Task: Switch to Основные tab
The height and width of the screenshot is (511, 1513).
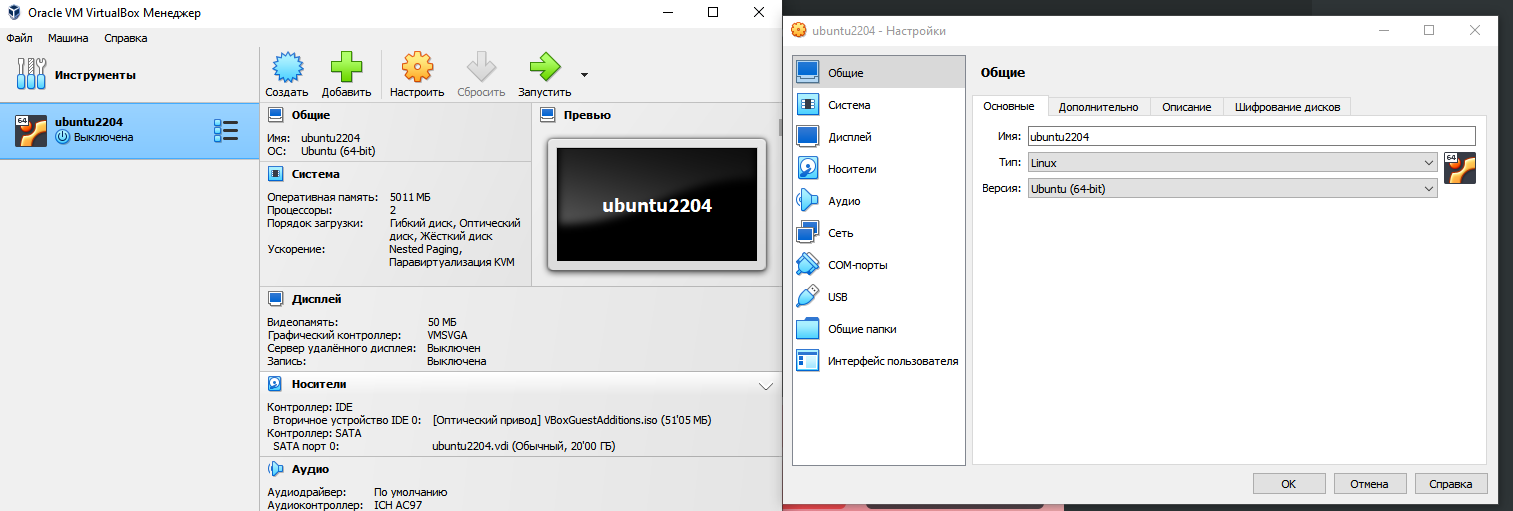Action: (x=1009, y=106)
